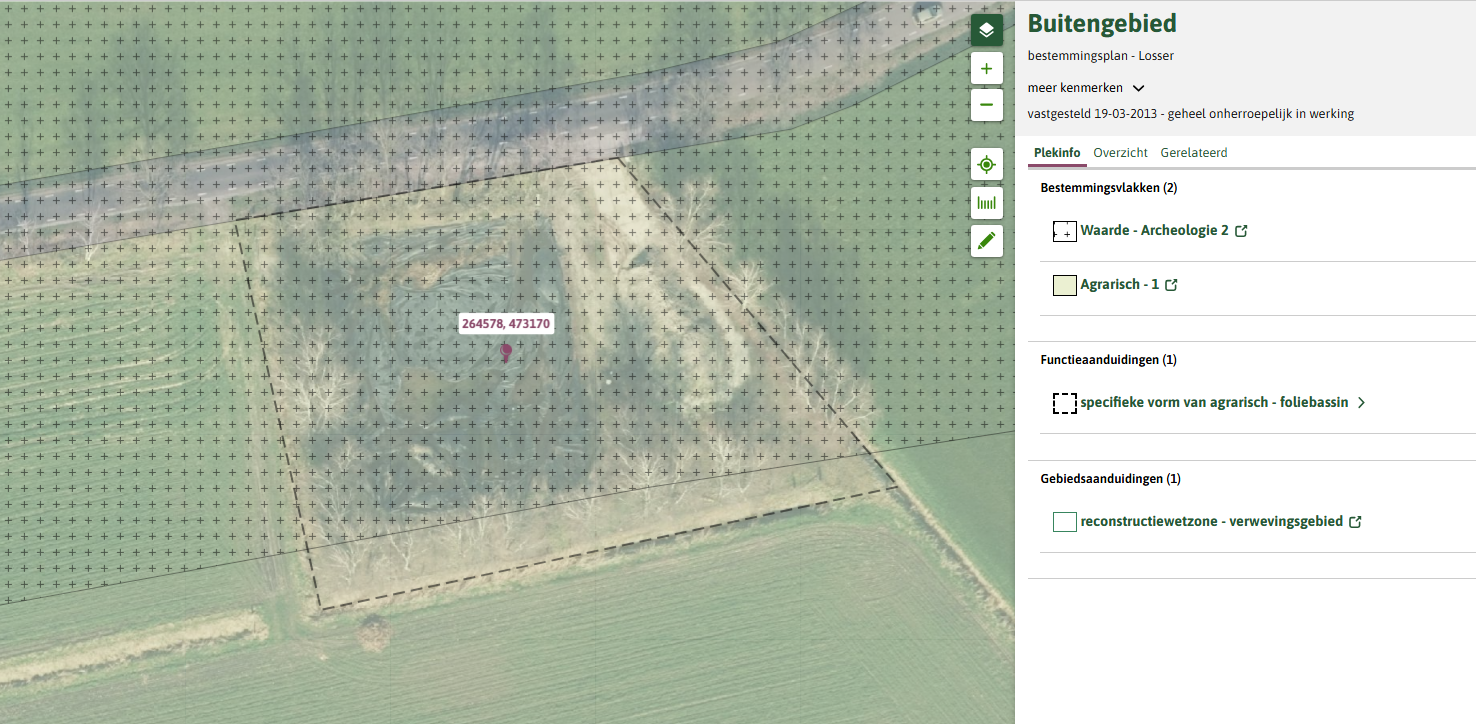Center map on my current location
Image resolution: width=1476 pixels, height=724 pixels.
click(x=987, y=164)
